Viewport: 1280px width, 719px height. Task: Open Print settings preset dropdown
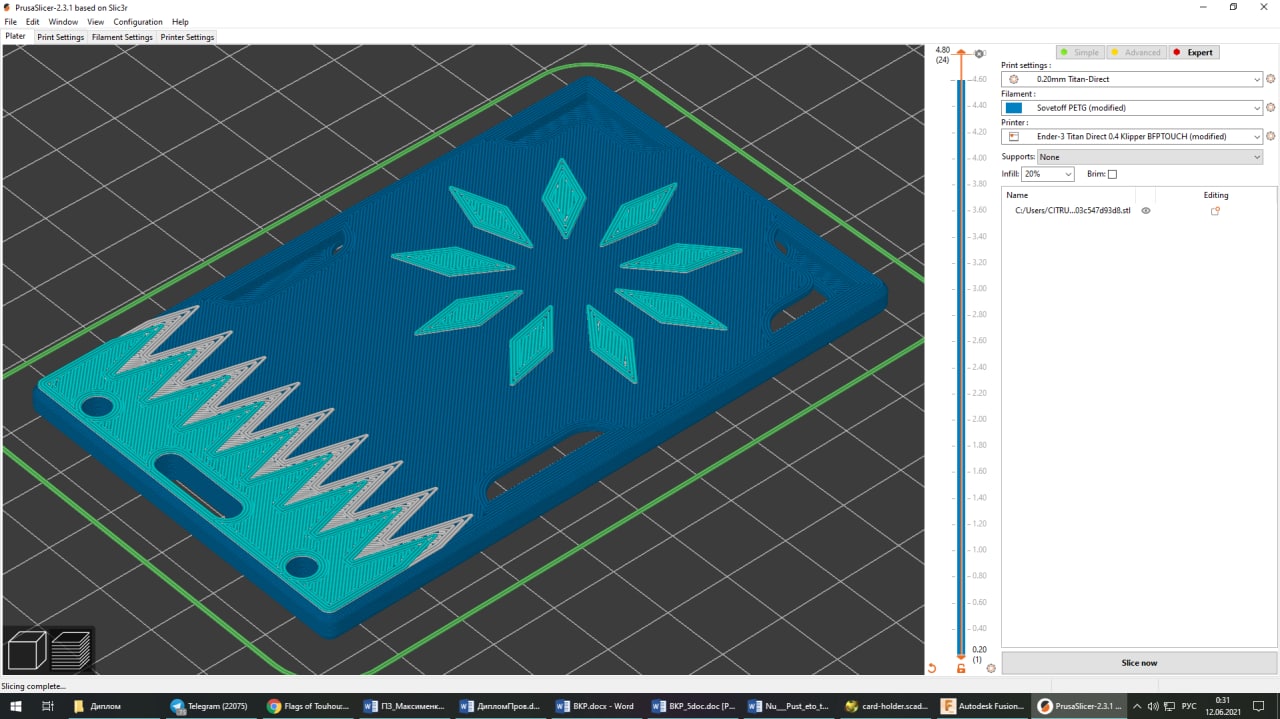pos(1134,79)
